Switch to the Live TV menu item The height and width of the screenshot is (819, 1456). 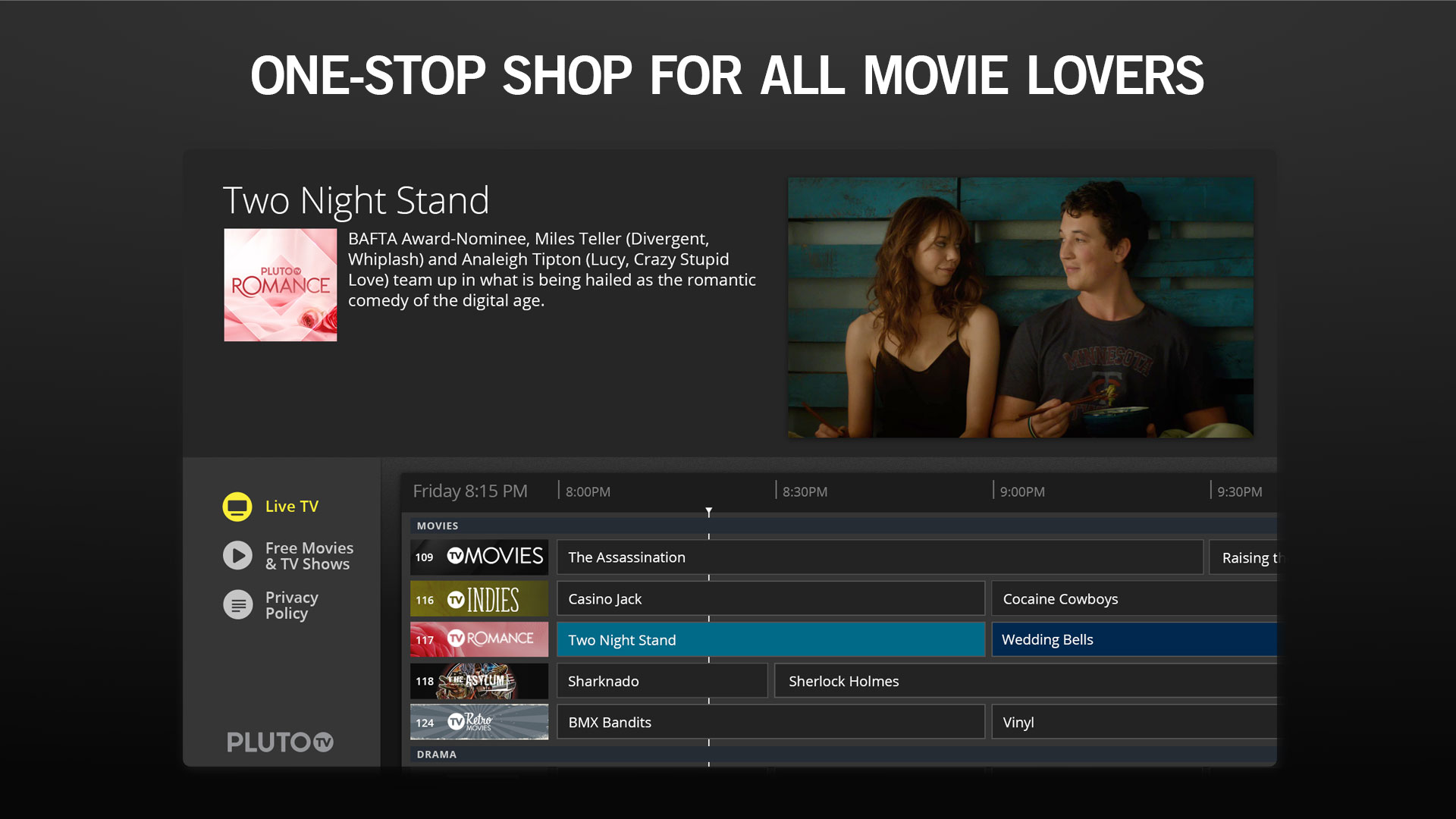tap(292, 505)
